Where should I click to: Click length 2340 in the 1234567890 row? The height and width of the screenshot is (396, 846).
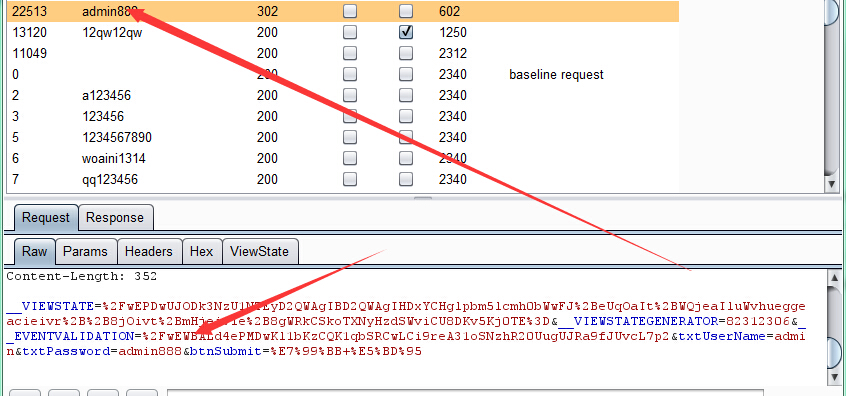(x=453, y=138)
